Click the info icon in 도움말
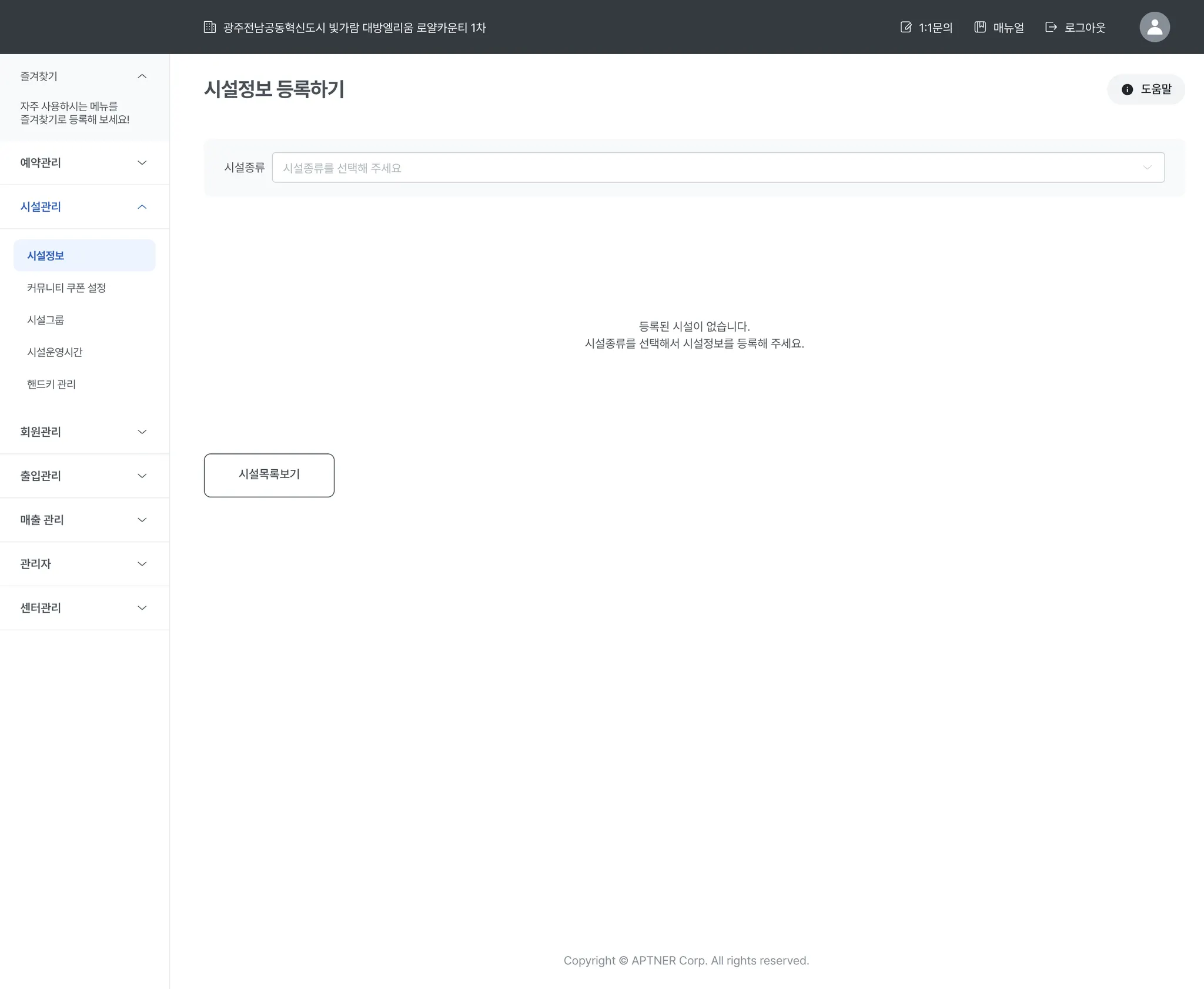The height and width of the screenshot is (989, 1204). (x=1127, y=89)
